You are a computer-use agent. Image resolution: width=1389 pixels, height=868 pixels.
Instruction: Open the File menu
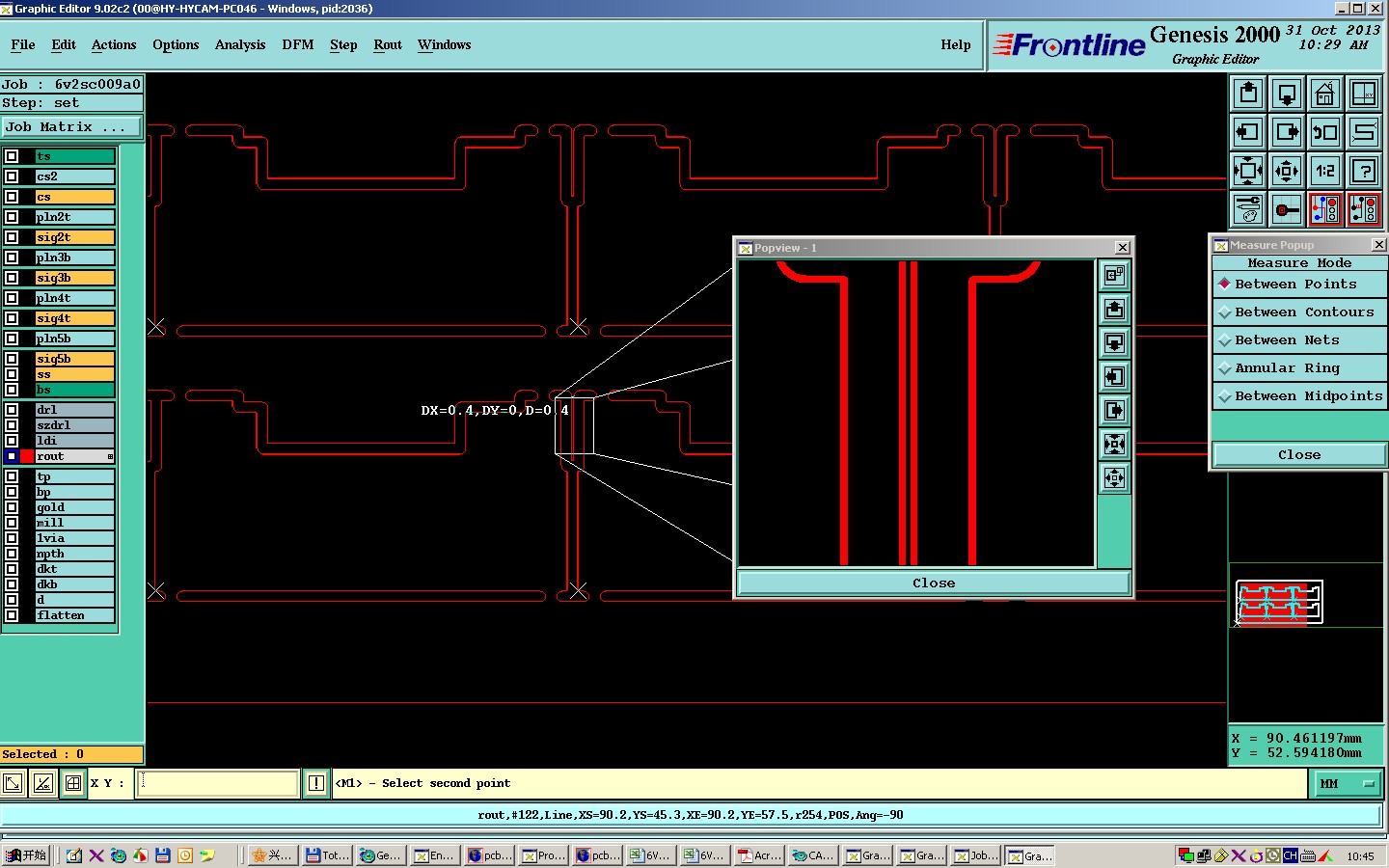[x=23, y=45]
